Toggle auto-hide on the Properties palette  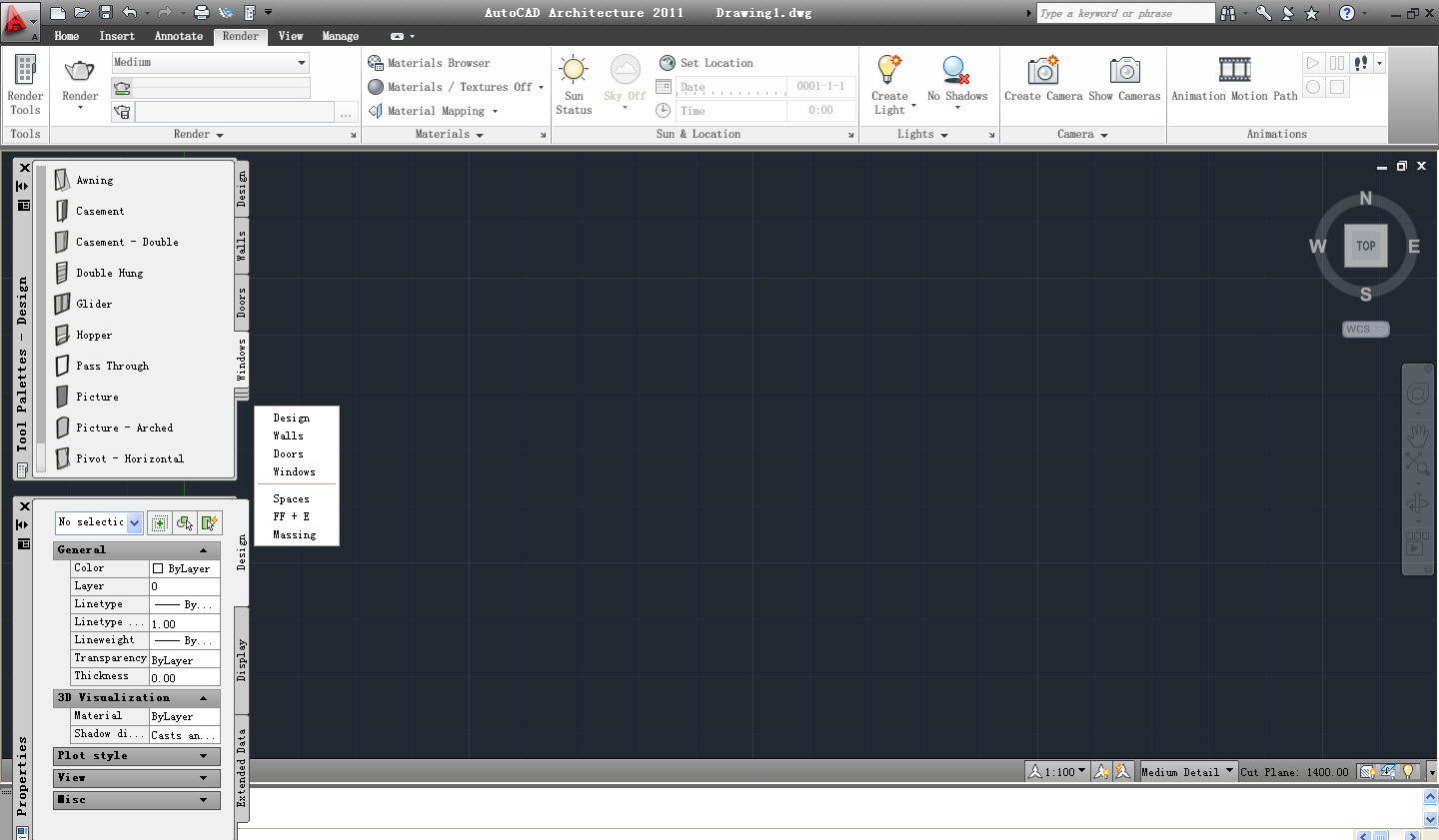click(x=22, y=524)
